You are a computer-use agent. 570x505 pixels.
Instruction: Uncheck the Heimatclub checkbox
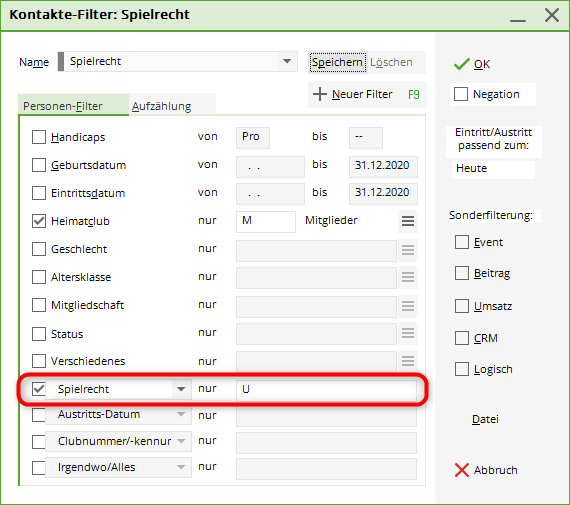pyautogui.click(x=39, y=221)
